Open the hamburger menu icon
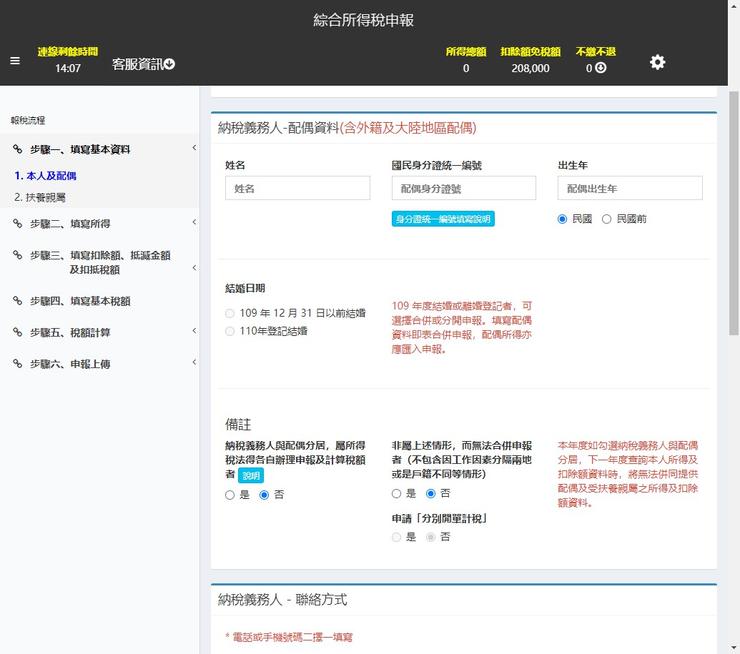 (15, 61)
